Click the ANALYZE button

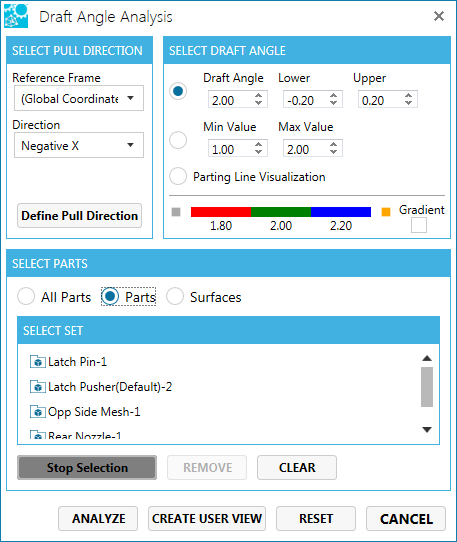98,518
